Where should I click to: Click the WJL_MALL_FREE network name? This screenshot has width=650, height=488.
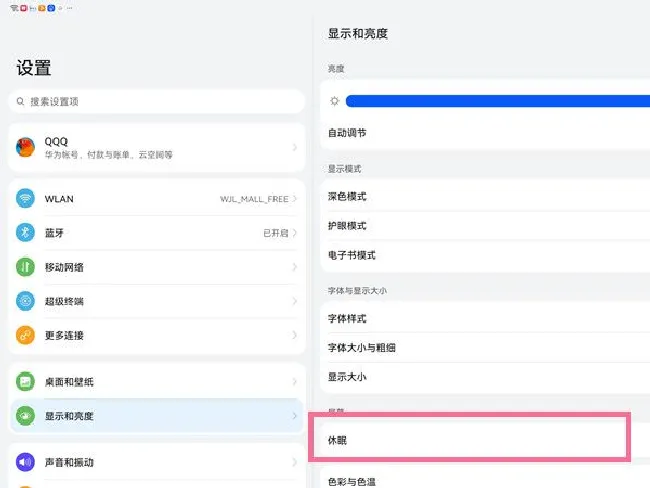pos(254,199)
